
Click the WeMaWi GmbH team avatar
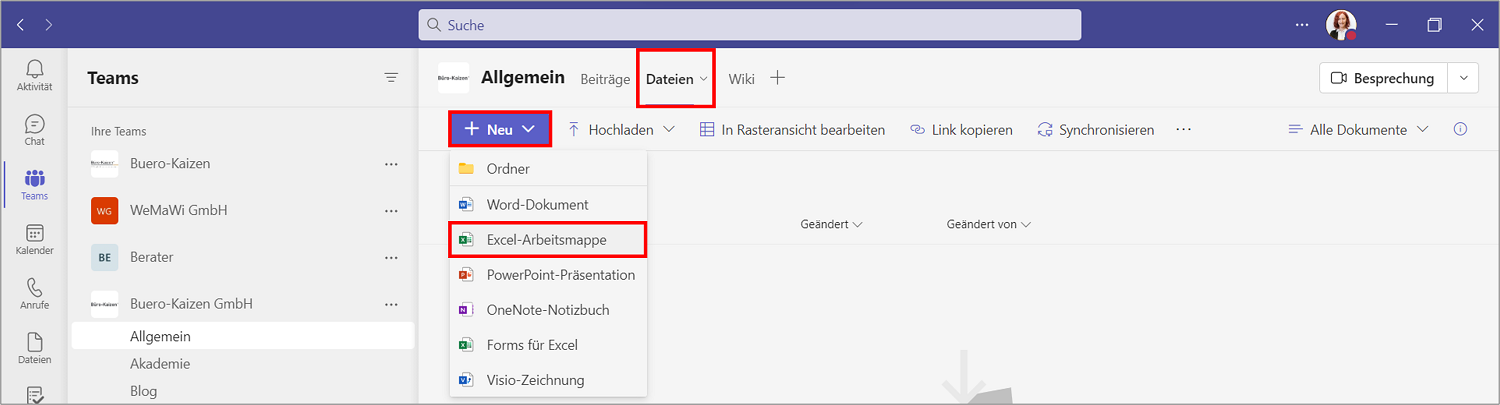point(105,210)
